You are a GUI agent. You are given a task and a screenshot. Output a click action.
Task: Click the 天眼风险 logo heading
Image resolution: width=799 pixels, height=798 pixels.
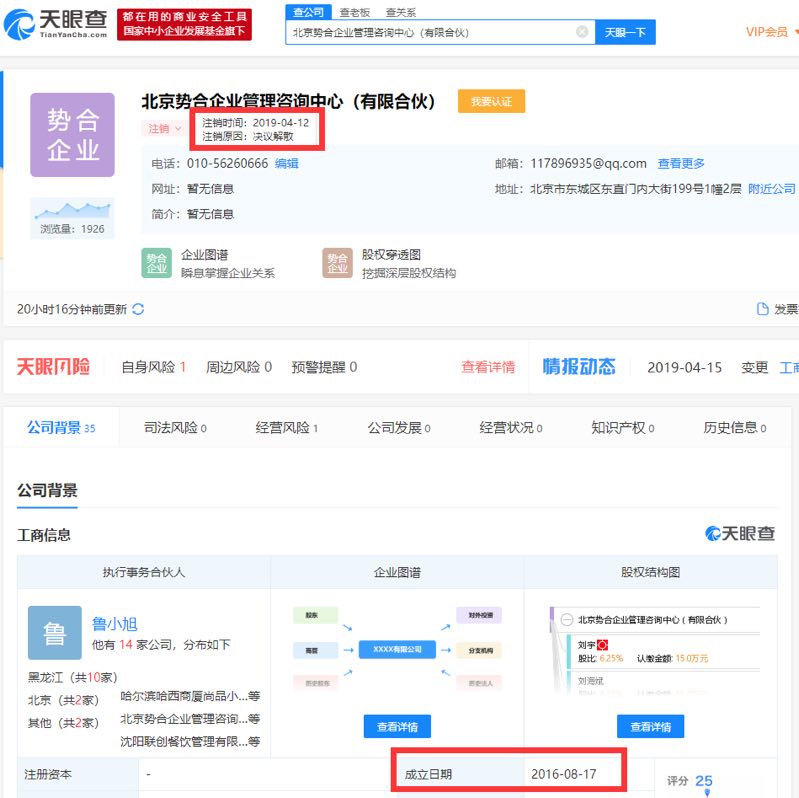[x=53, y=366]
